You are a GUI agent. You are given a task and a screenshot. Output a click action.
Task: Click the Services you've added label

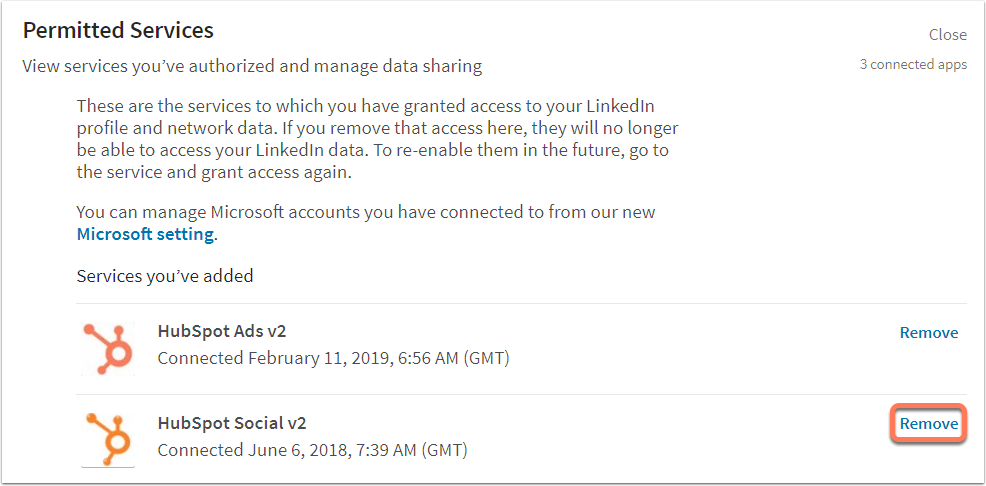165,275
